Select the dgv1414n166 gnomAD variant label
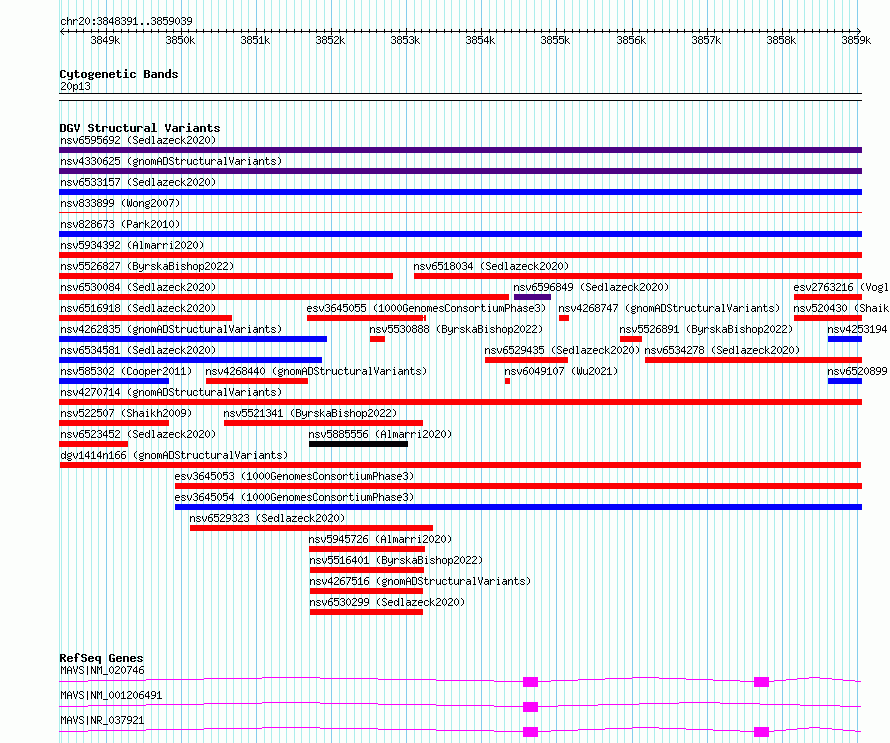The height and width of the screenshot is (743, 890). point(174,455)
